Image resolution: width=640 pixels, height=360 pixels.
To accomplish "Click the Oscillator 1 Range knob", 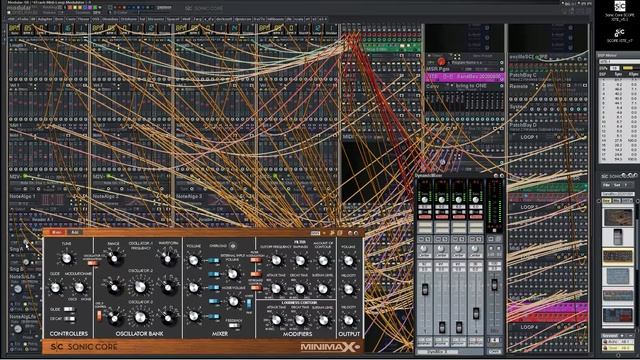I will pos(114,259).
